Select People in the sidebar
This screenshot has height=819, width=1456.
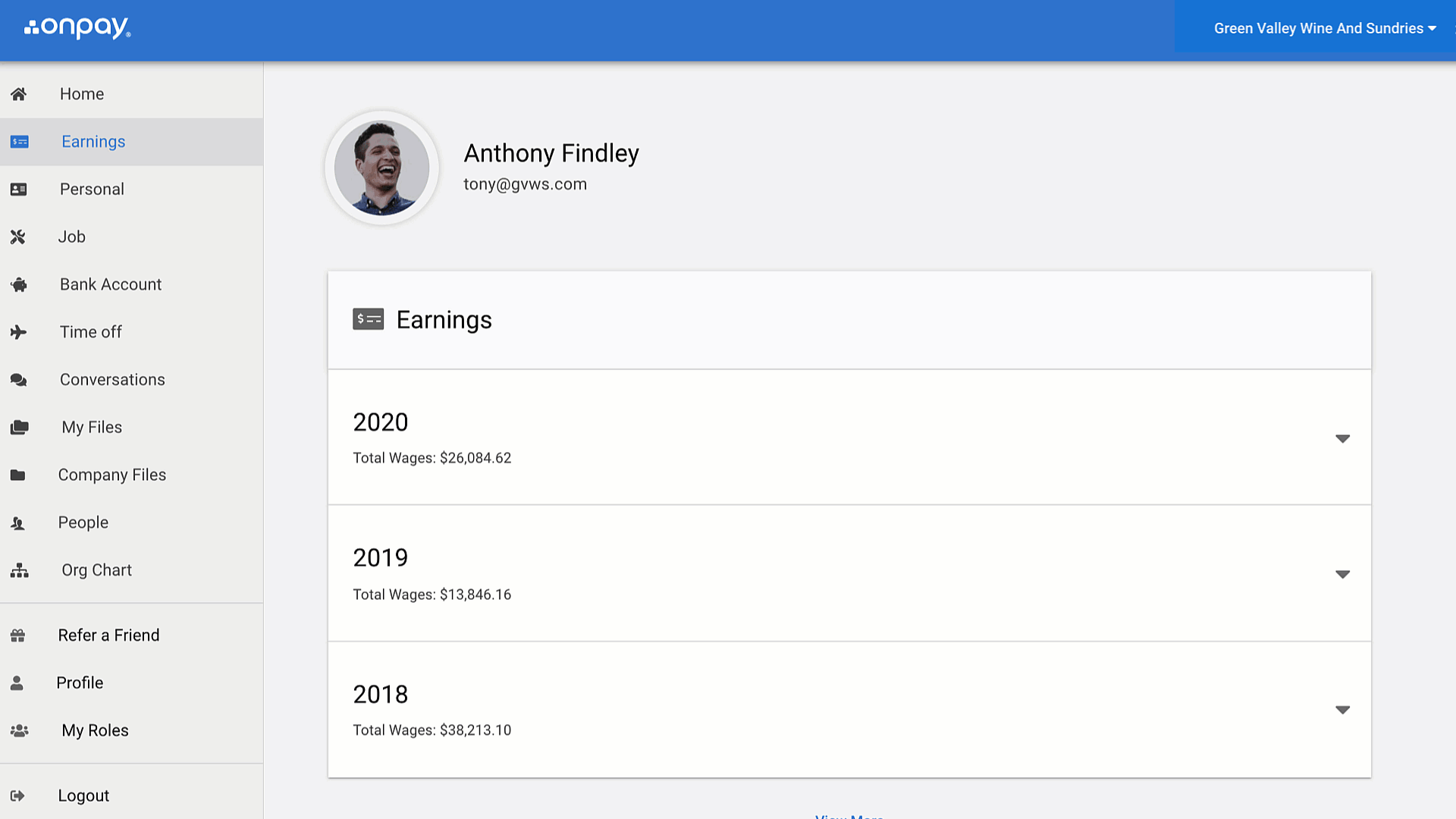click(83, 522)
